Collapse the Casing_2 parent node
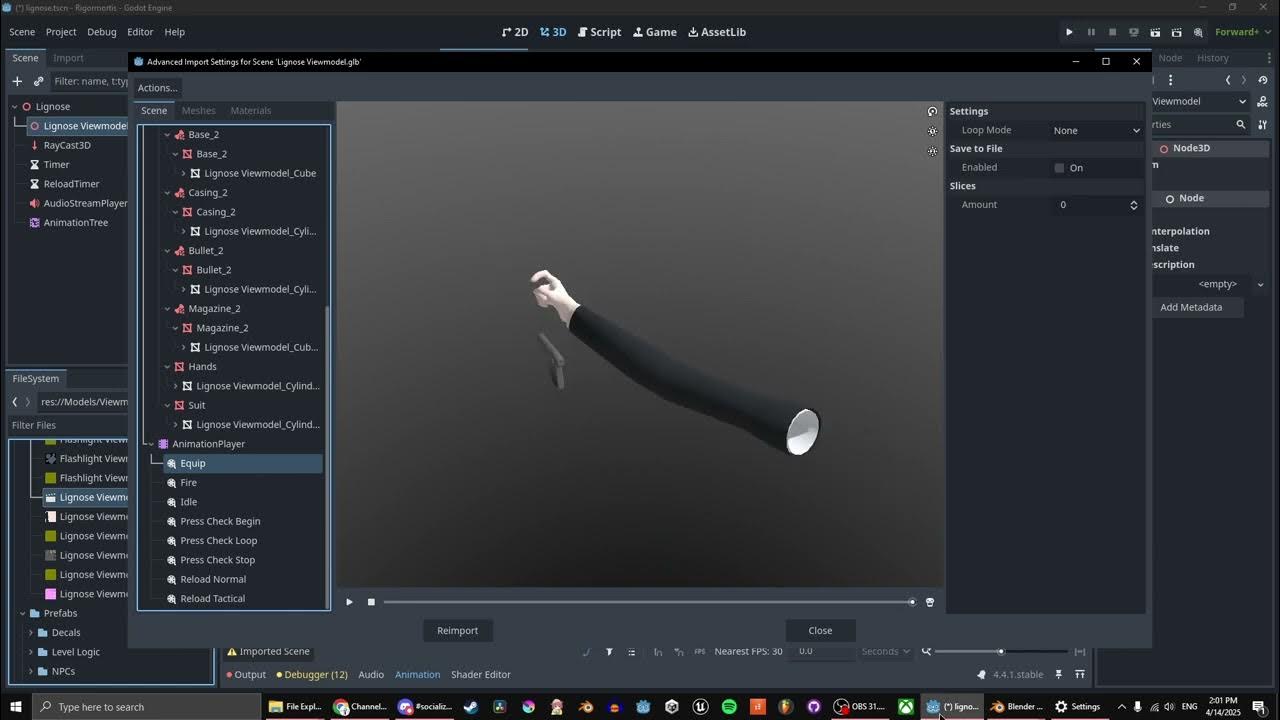Image resolution: width=1280 pixels, height=720 pixels. click(x=167, y=193)
